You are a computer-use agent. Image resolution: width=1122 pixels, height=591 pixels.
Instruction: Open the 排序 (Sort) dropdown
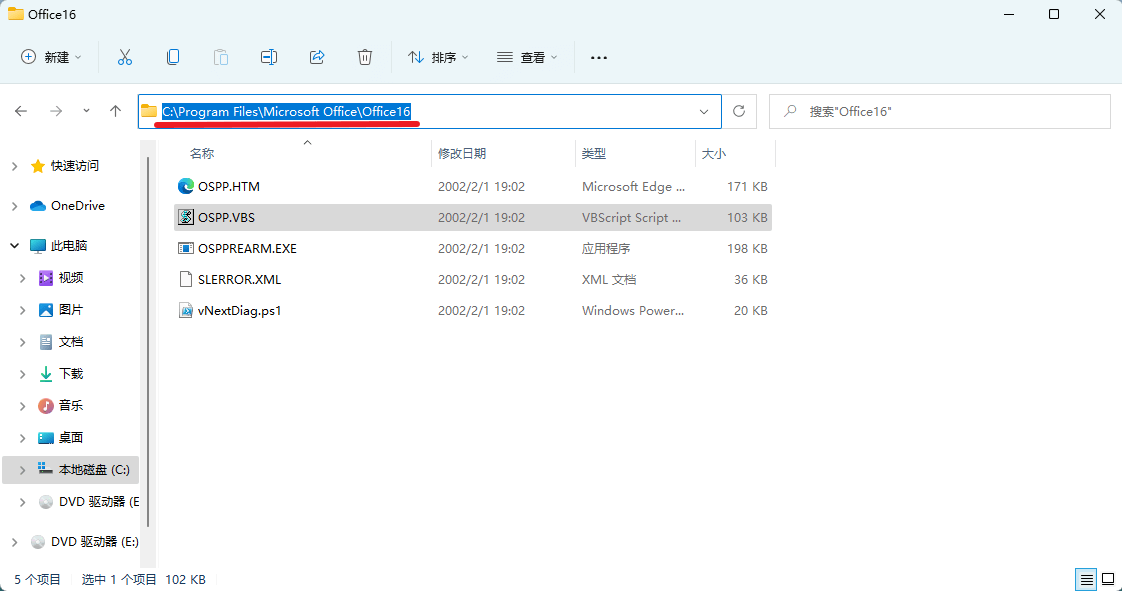tap(438, 57)
